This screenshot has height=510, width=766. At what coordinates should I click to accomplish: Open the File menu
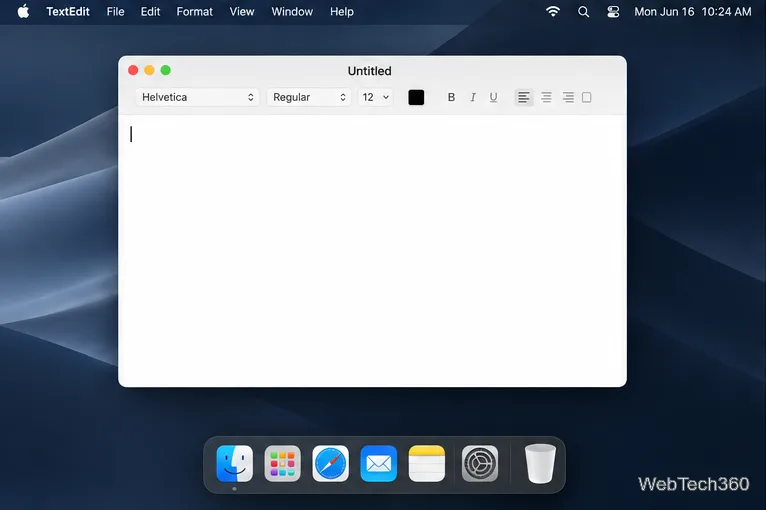(x=115, y=12)
